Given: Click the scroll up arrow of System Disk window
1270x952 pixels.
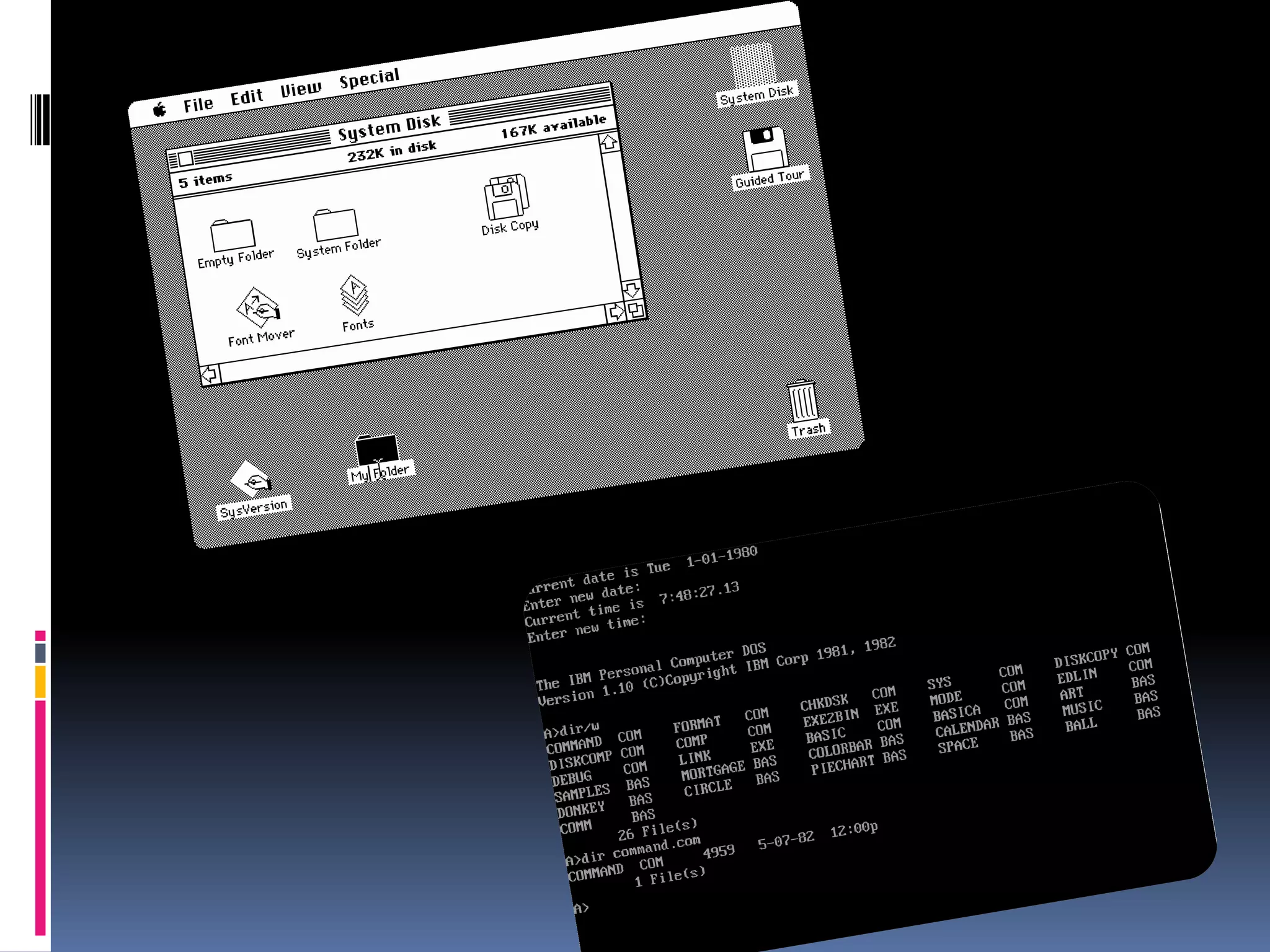Looking at the screenshot, I should tap(609, 143).
